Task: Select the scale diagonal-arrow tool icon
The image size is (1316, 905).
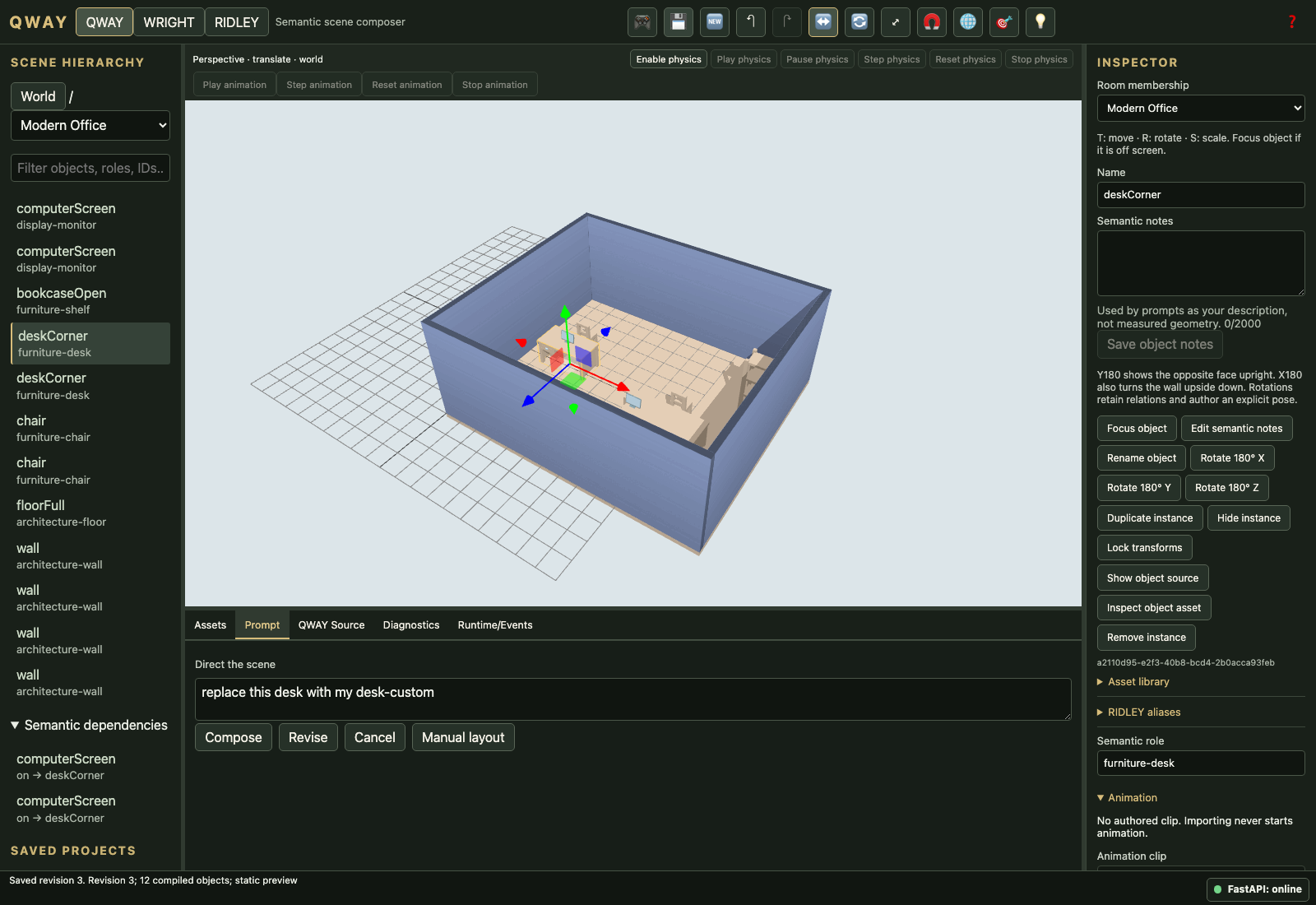Action: (896, 22)
